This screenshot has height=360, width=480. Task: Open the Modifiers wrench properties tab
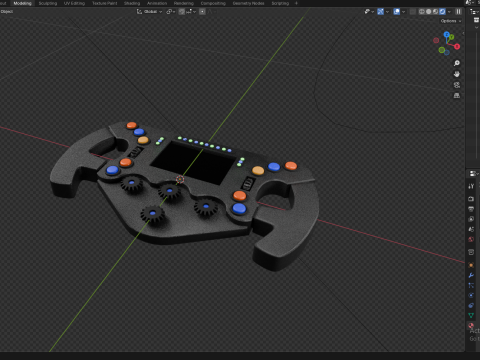coord(471,275)
